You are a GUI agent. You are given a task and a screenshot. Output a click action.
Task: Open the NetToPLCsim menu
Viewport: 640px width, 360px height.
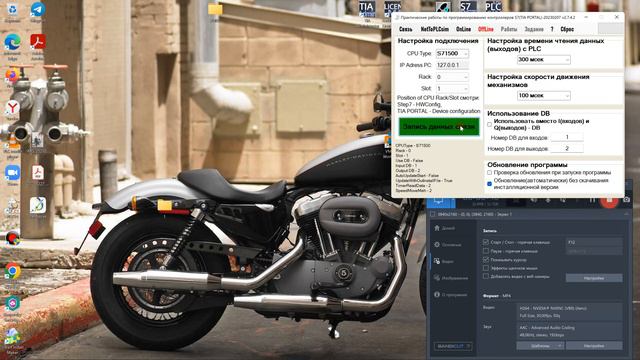[435, 29]
